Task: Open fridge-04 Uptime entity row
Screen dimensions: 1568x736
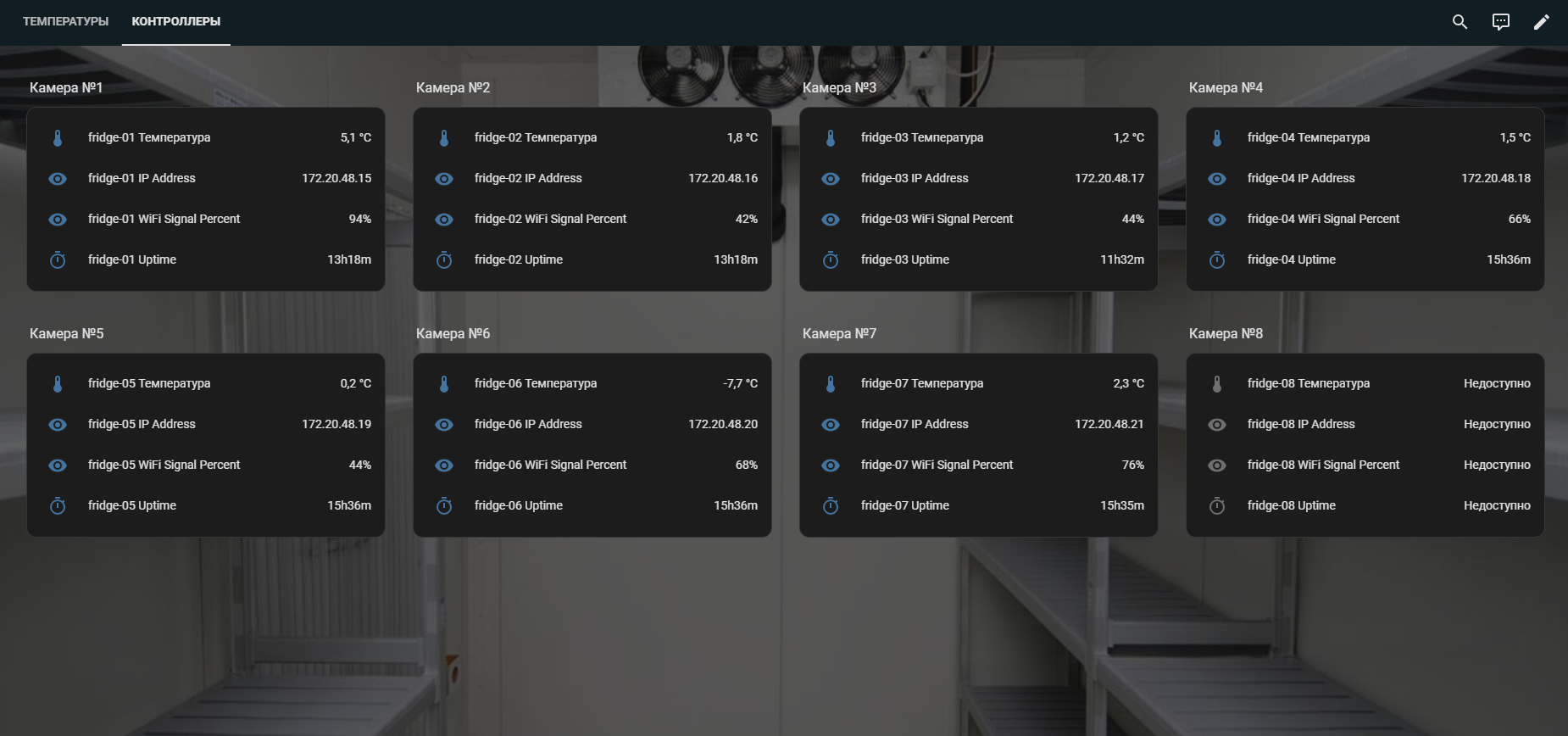Action: coord(1291,259)
